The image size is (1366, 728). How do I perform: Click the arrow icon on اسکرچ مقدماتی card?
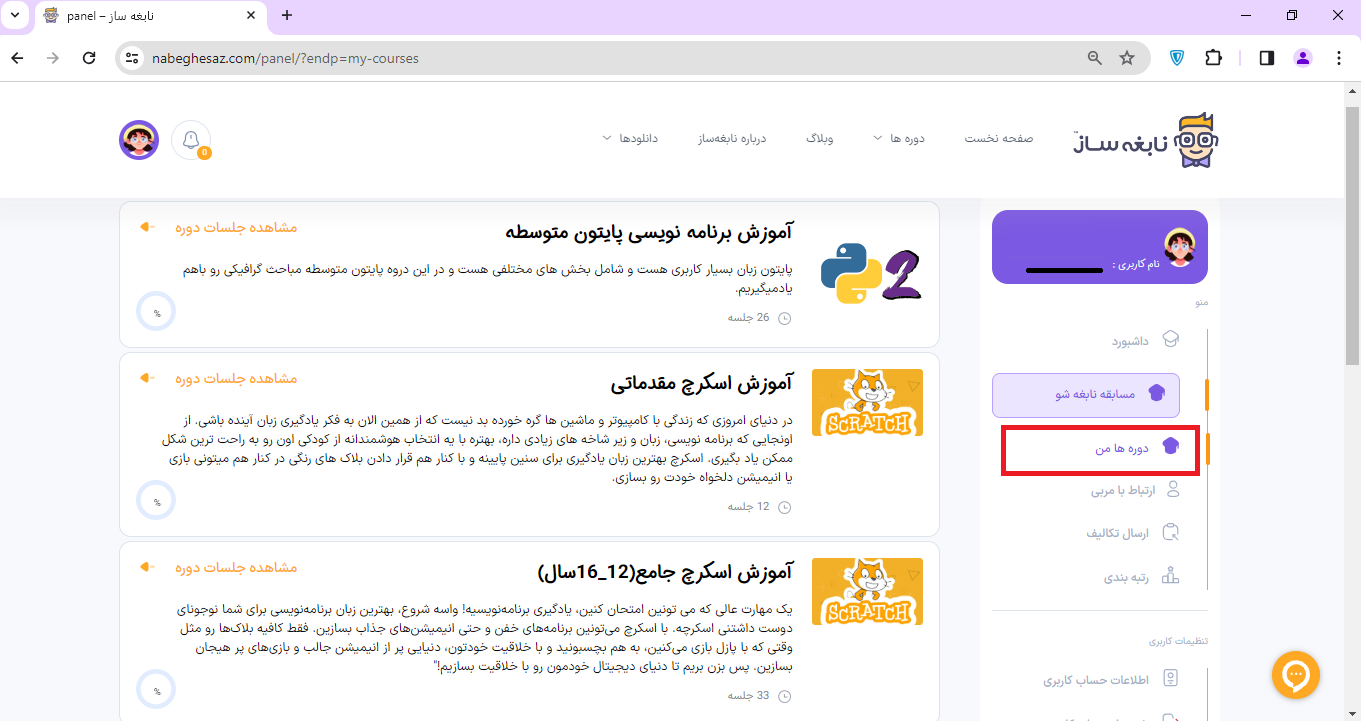(x=147, y=378)
